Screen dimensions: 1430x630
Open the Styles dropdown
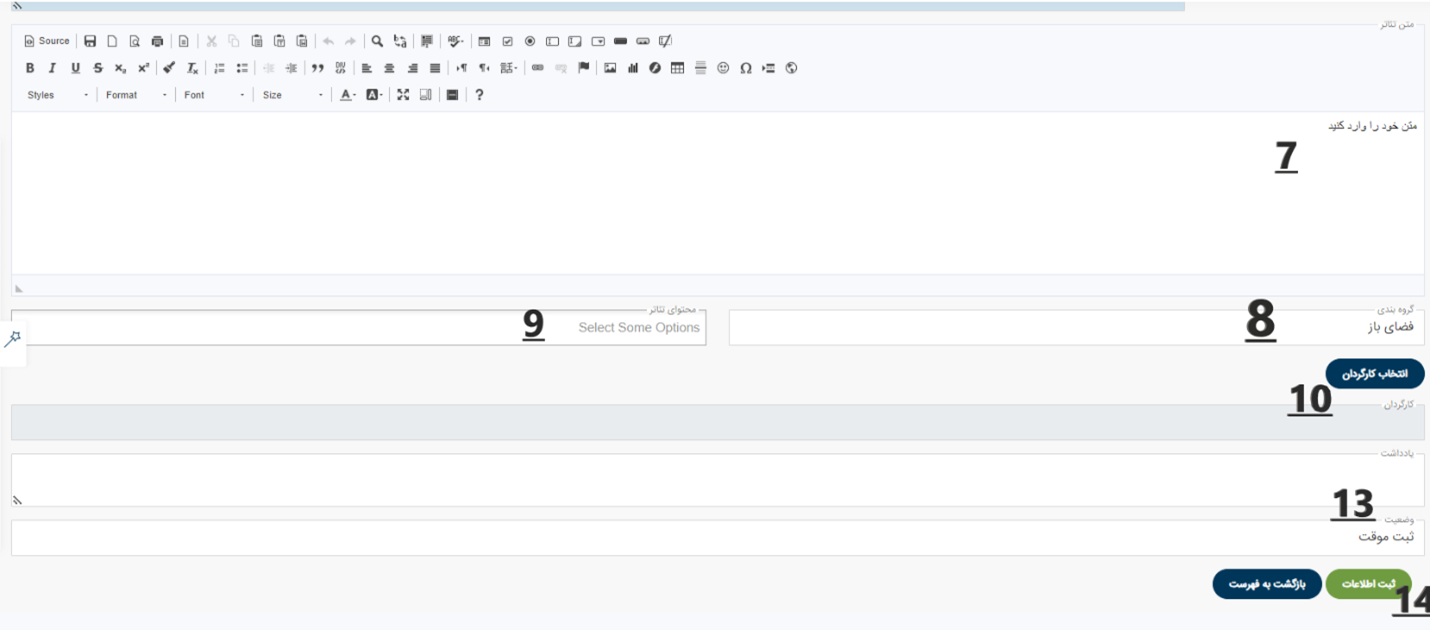point(57,95)
